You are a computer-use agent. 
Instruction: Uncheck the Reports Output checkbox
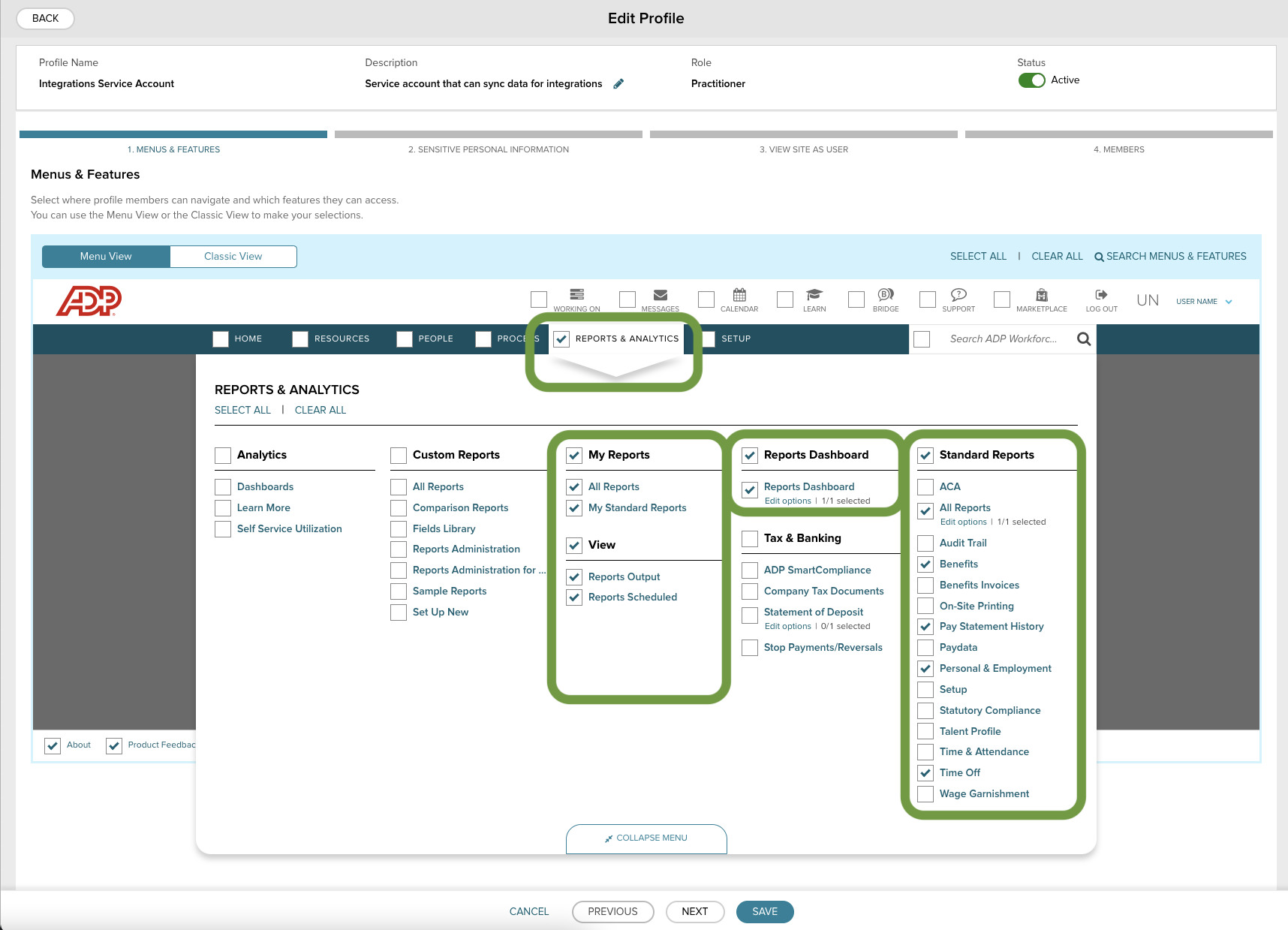pyautogui.click(x=574, y=576)
